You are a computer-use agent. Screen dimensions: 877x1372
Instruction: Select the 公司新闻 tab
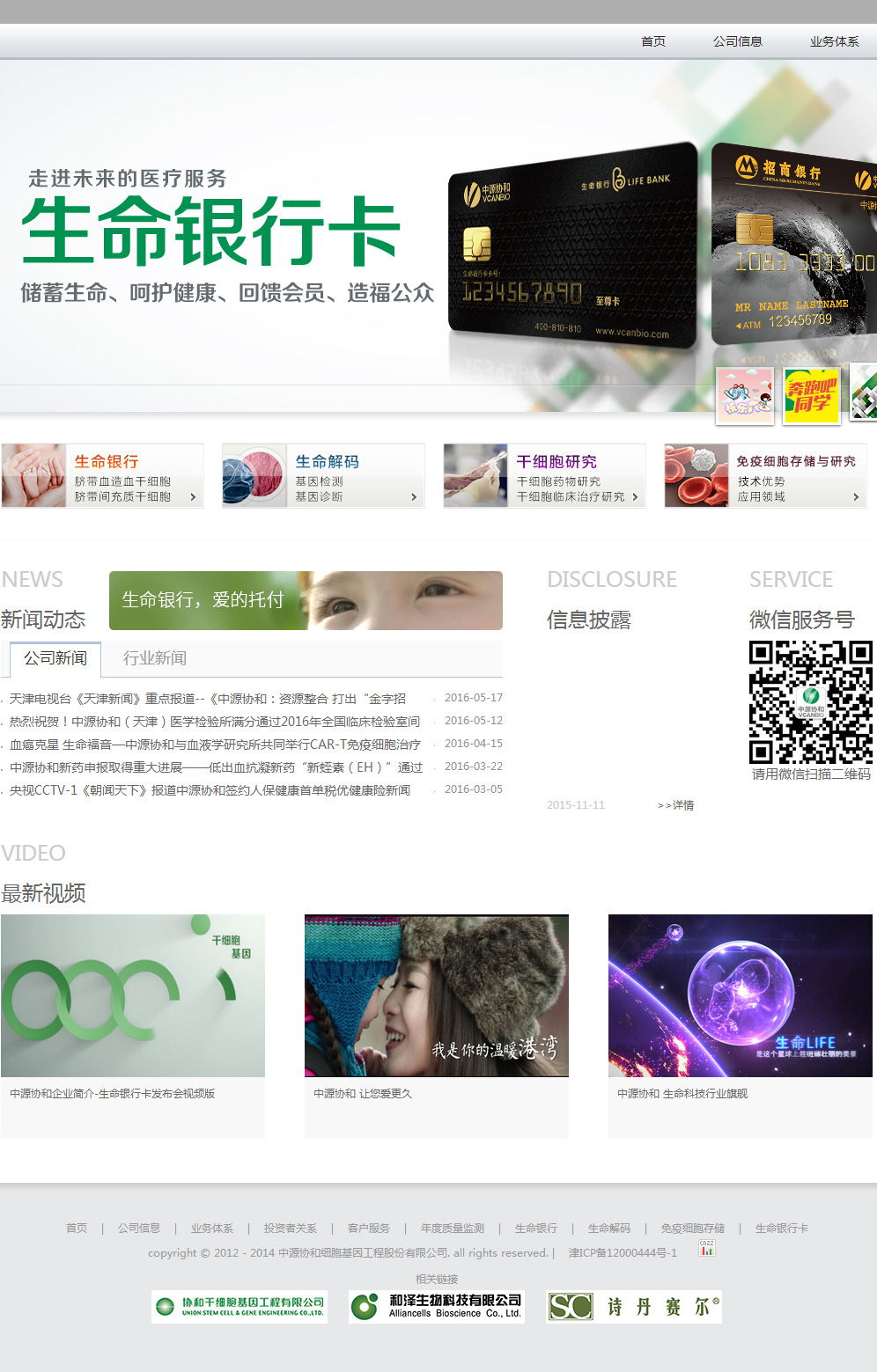(55, 658)
